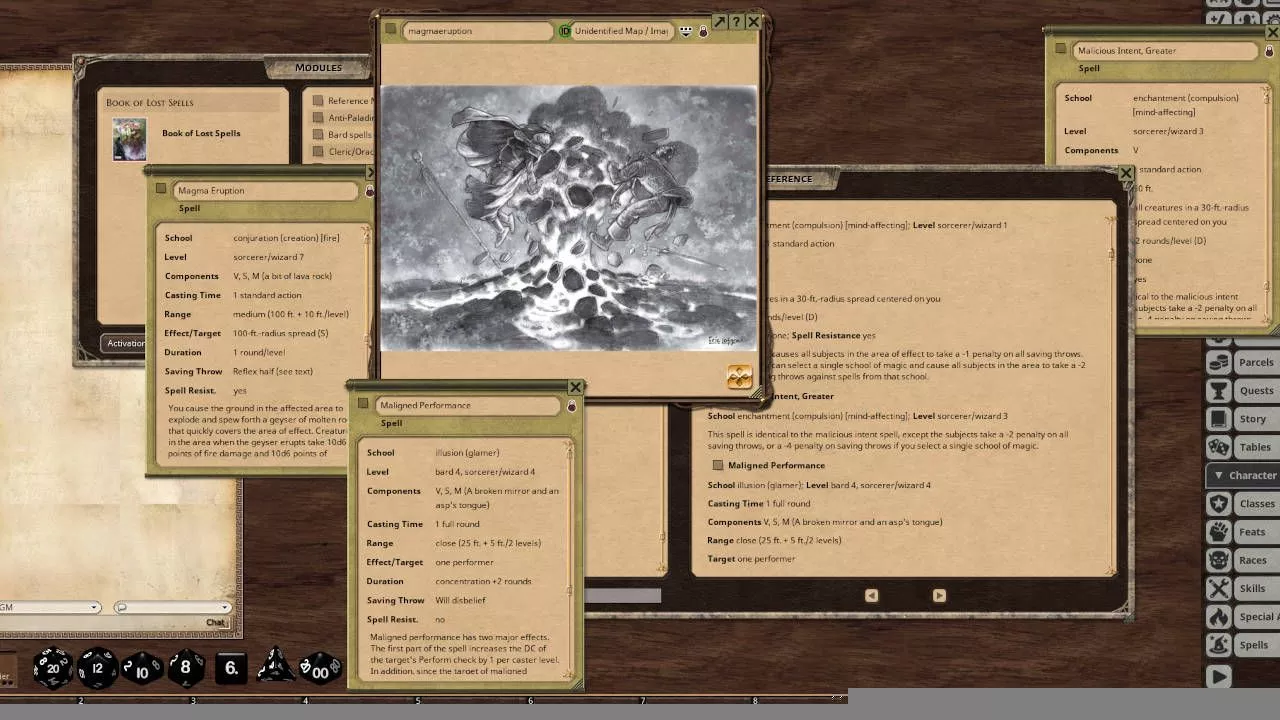The width and height of the screenshot is (1280, 720).
Task: Close the magmaeruption image window
Action: [754, 21]
